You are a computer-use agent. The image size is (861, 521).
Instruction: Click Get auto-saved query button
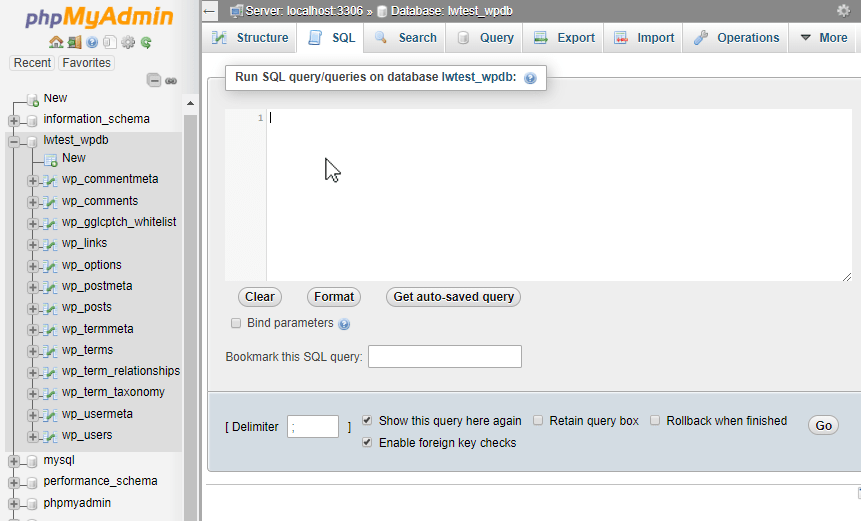[x=454, y=297]
